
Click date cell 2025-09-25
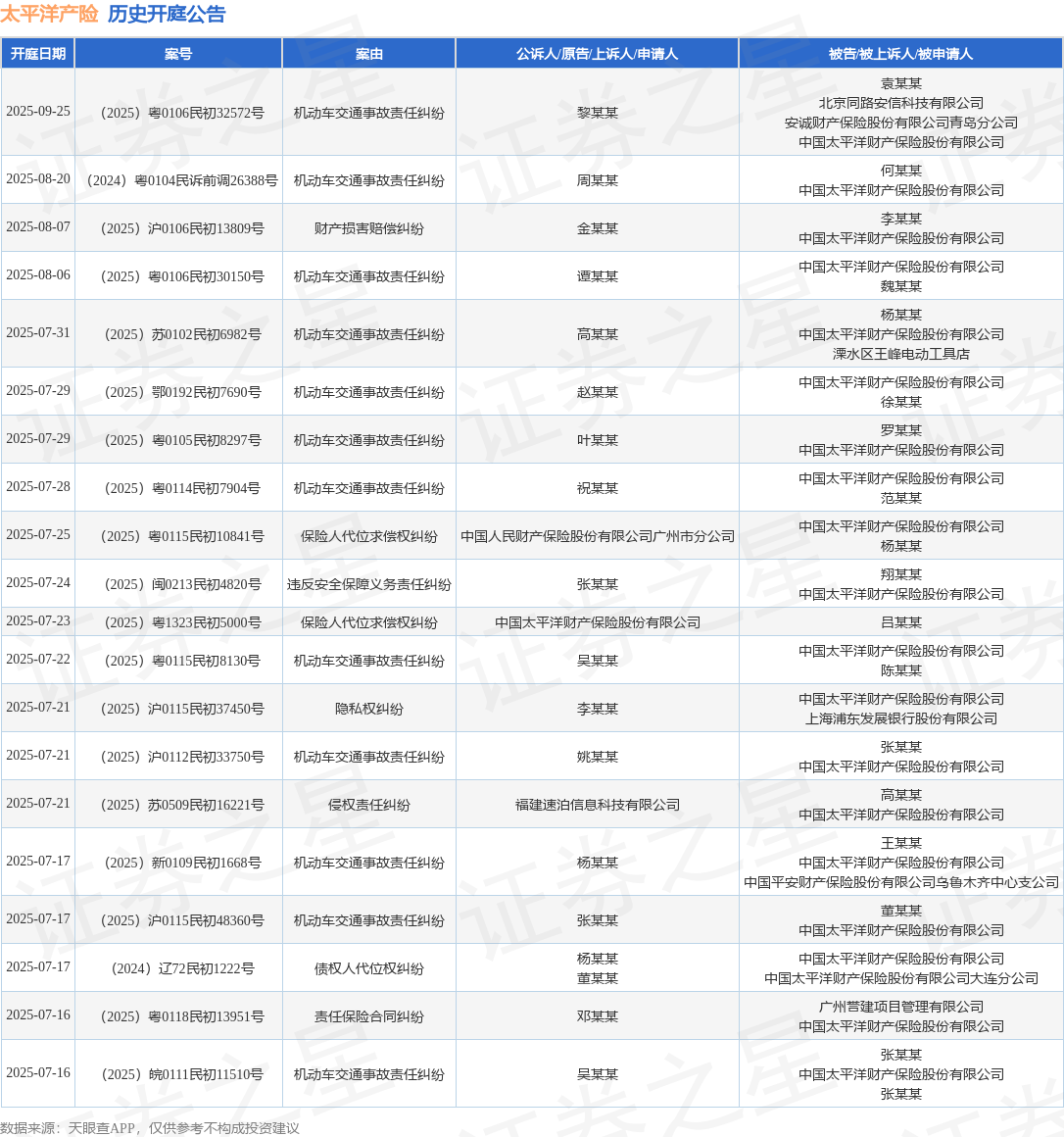point(38,112)
